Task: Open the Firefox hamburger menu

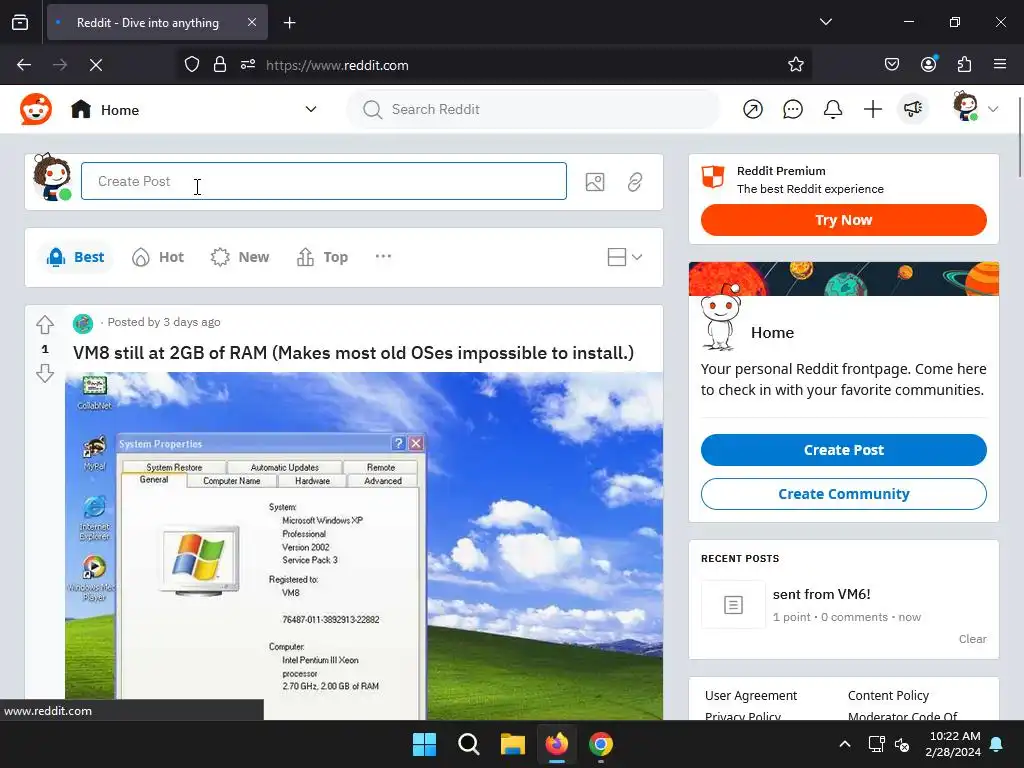Action: tap(1000, 64)
